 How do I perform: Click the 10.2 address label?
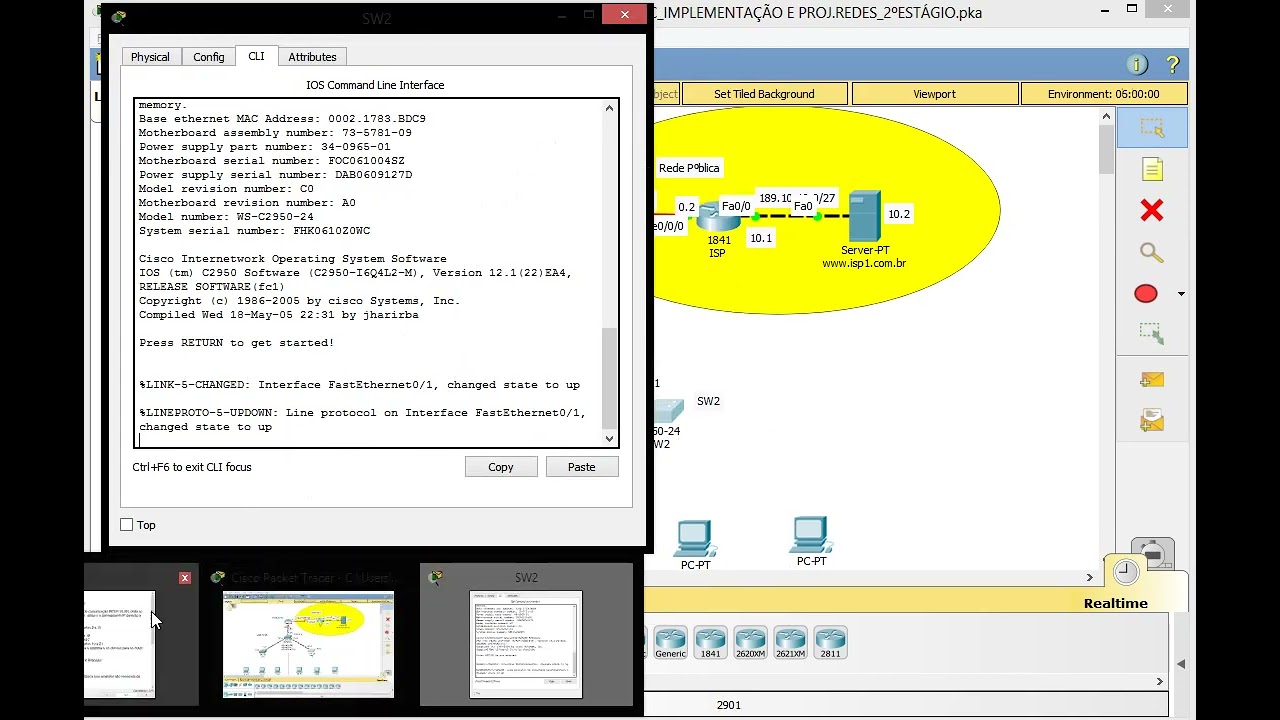(x=899, y=214)
